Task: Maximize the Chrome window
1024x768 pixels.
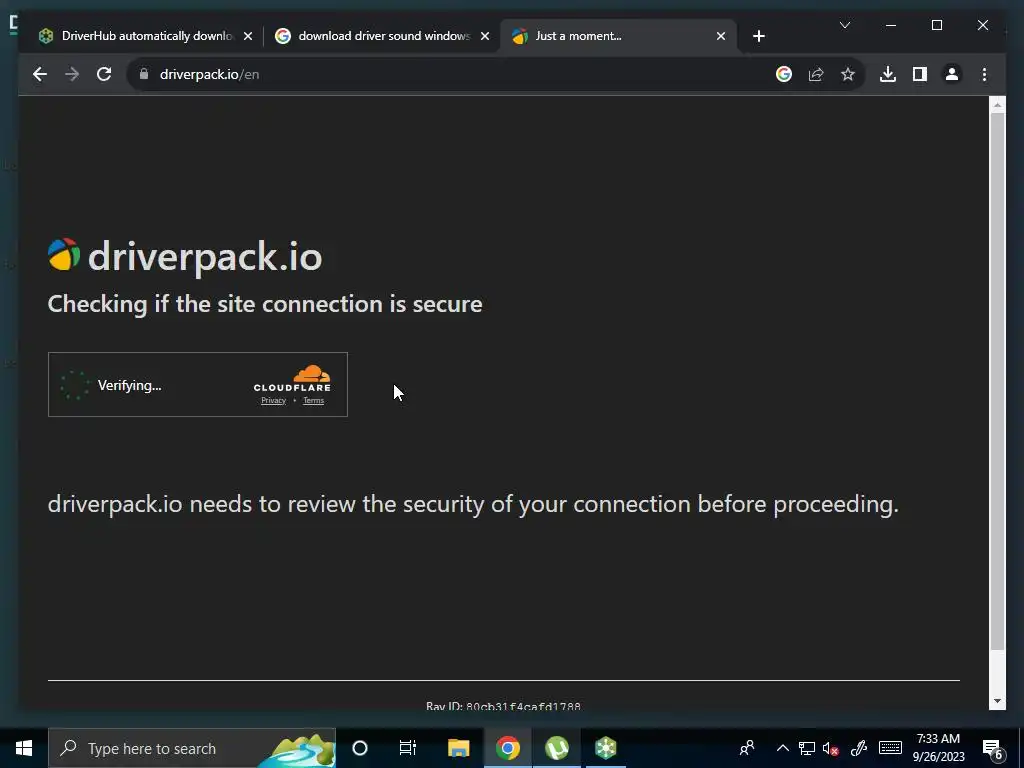Action: pos(937,25)
